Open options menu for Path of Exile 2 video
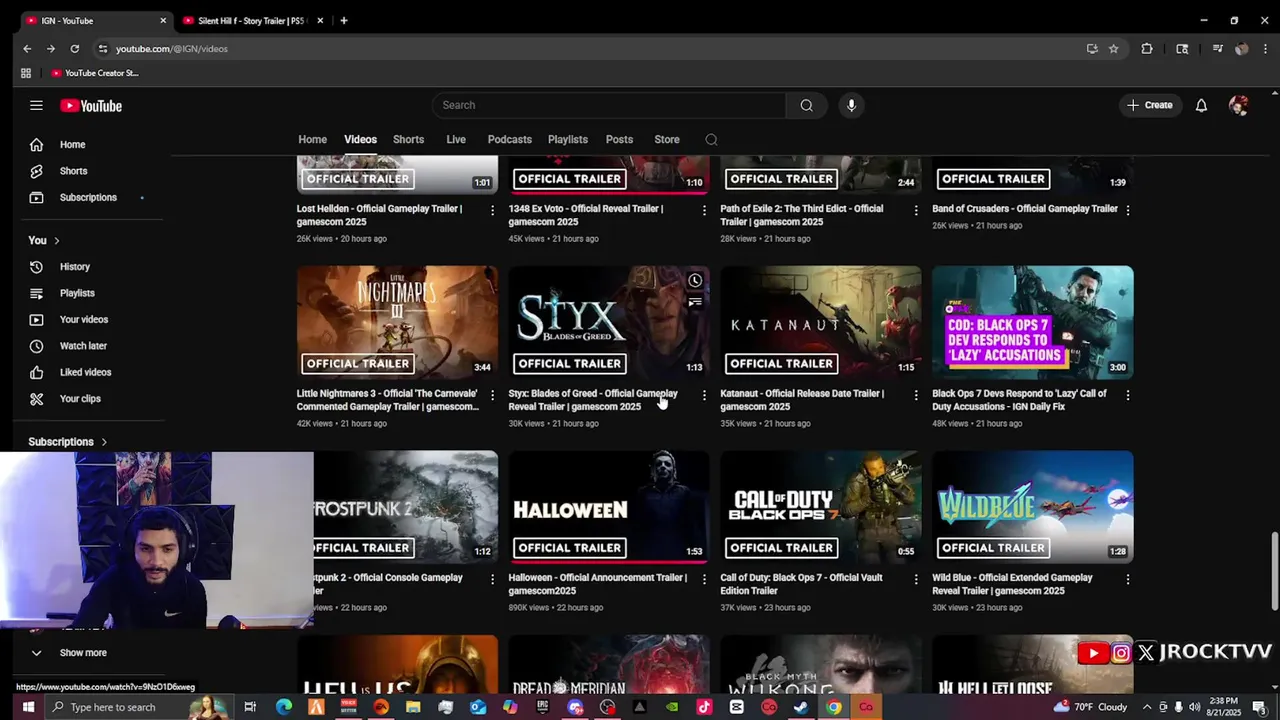This screenshot has height=720, width=1280. 916,210
